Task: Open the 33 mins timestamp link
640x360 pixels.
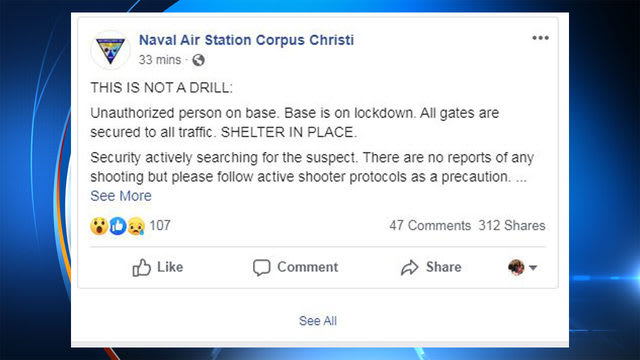Action: point(160,60)
